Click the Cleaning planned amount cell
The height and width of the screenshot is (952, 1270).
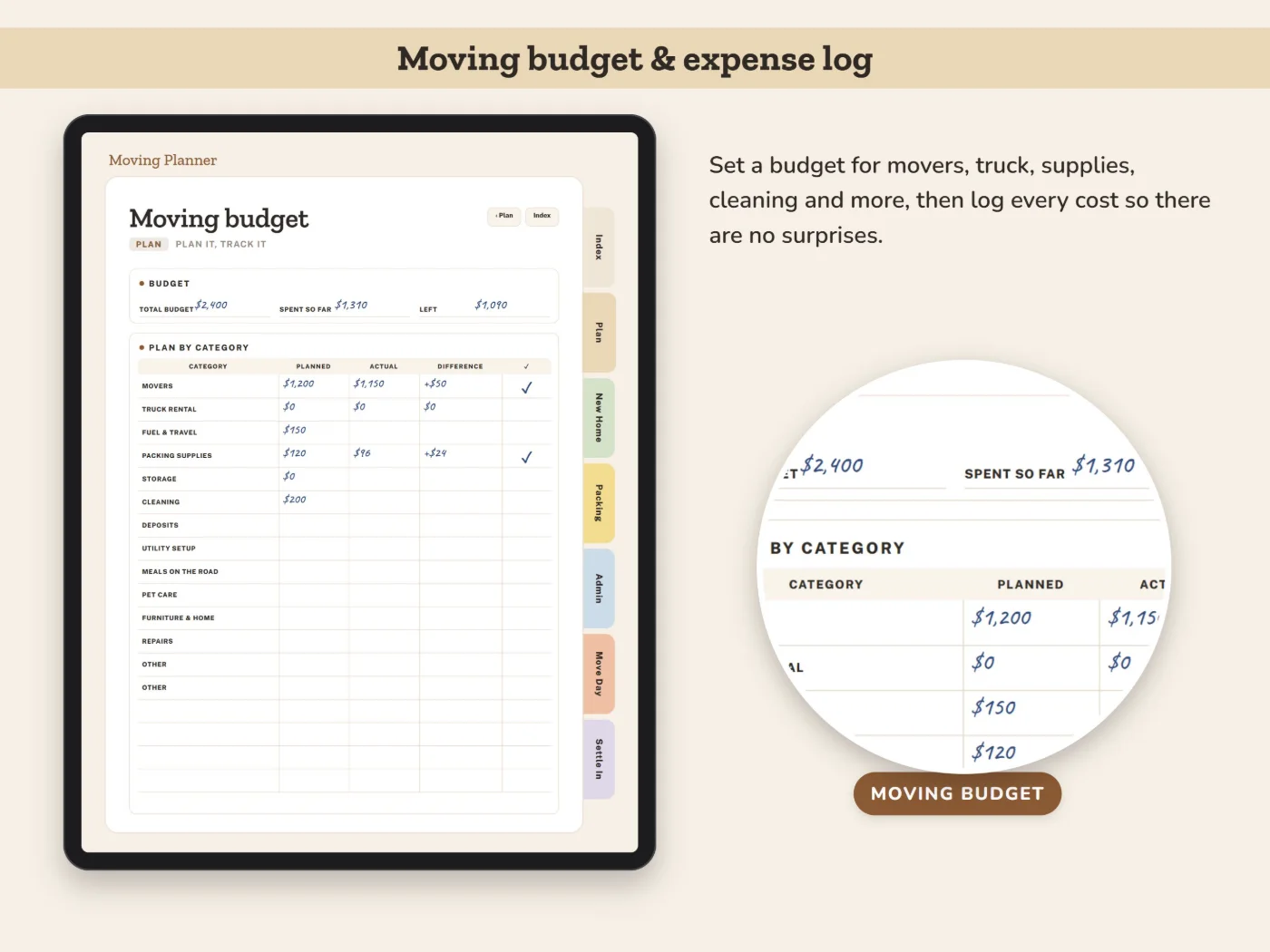314,501
